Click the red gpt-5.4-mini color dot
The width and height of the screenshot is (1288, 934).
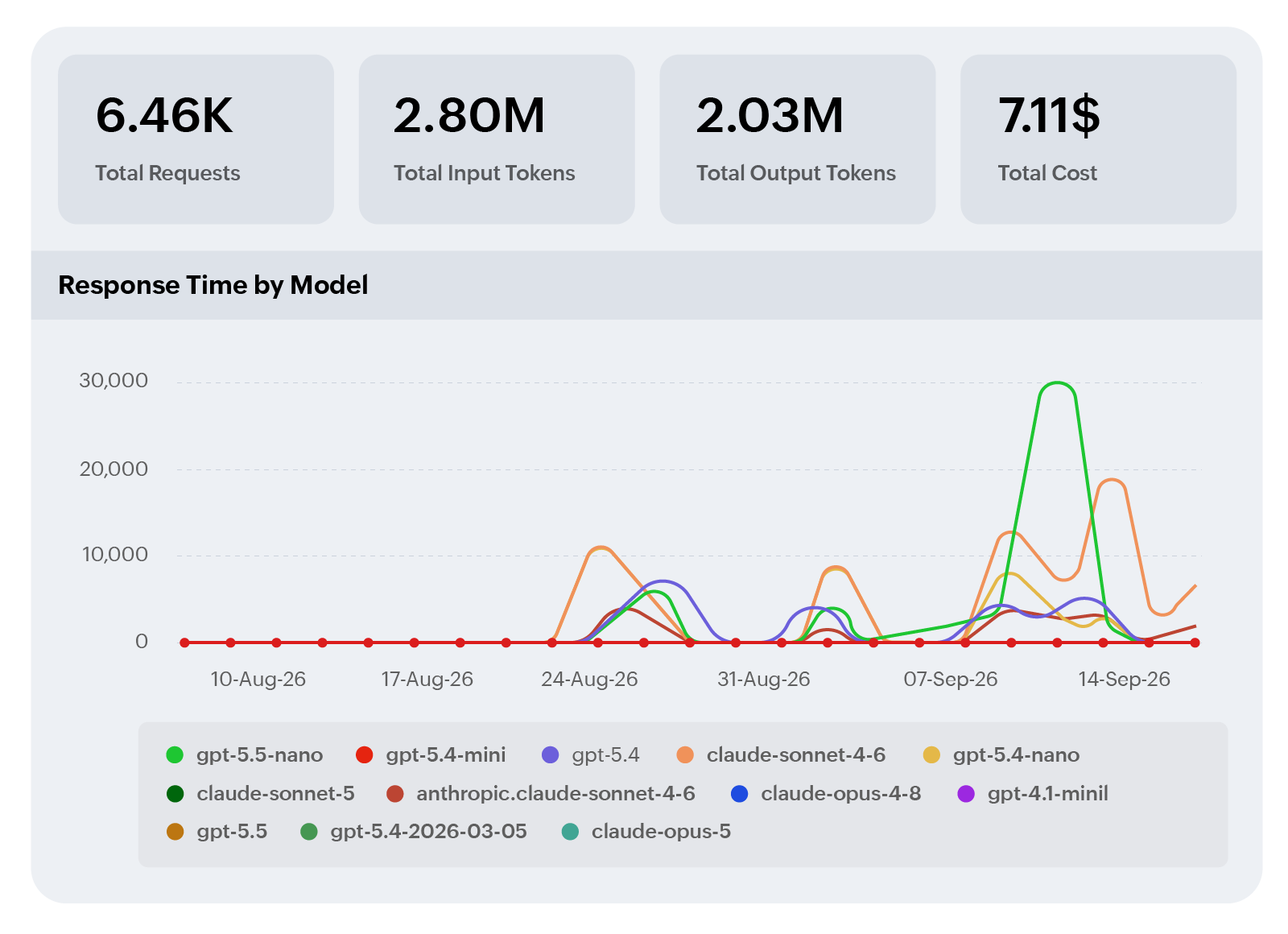coord(364,755)
